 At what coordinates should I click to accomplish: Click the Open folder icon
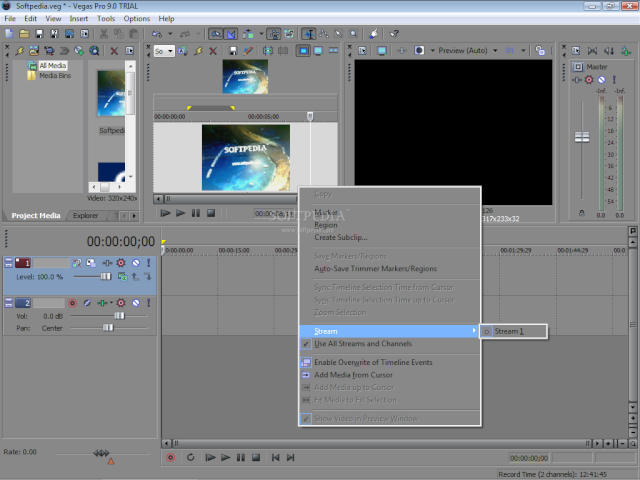[x=24, y=33]
